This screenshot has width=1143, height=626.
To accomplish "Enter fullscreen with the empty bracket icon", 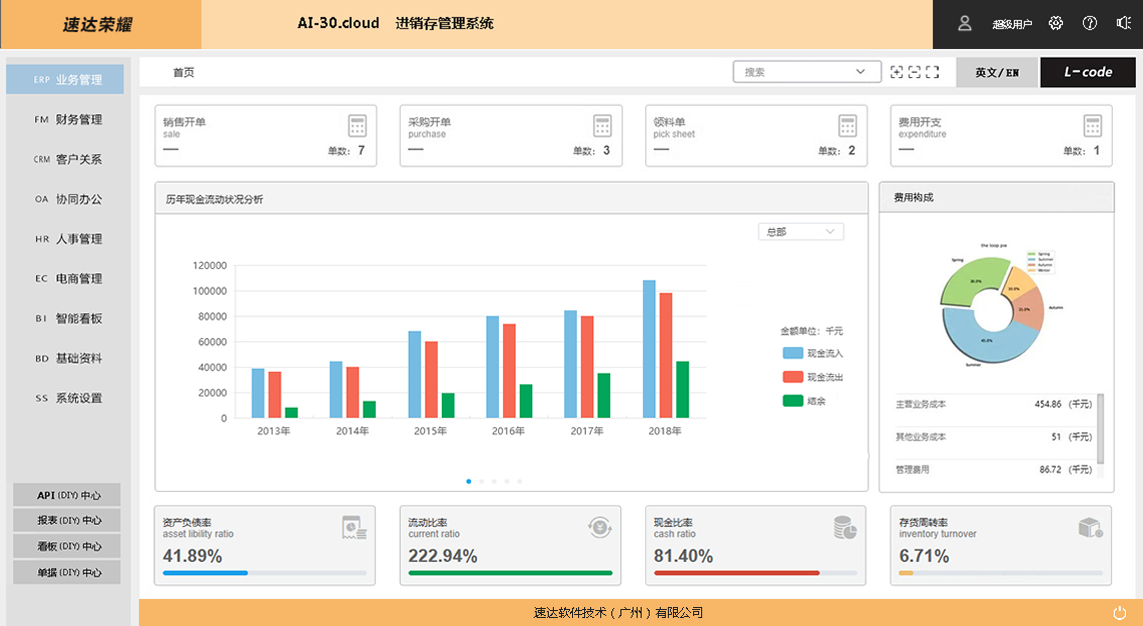I will [x=933, y=72].
